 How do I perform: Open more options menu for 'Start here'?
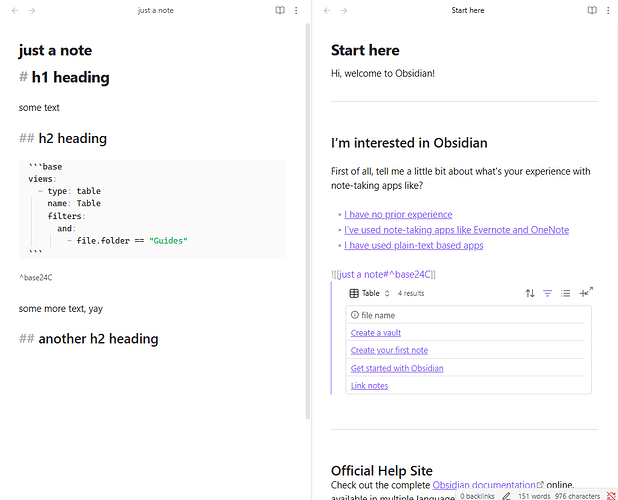pos(608,10)
